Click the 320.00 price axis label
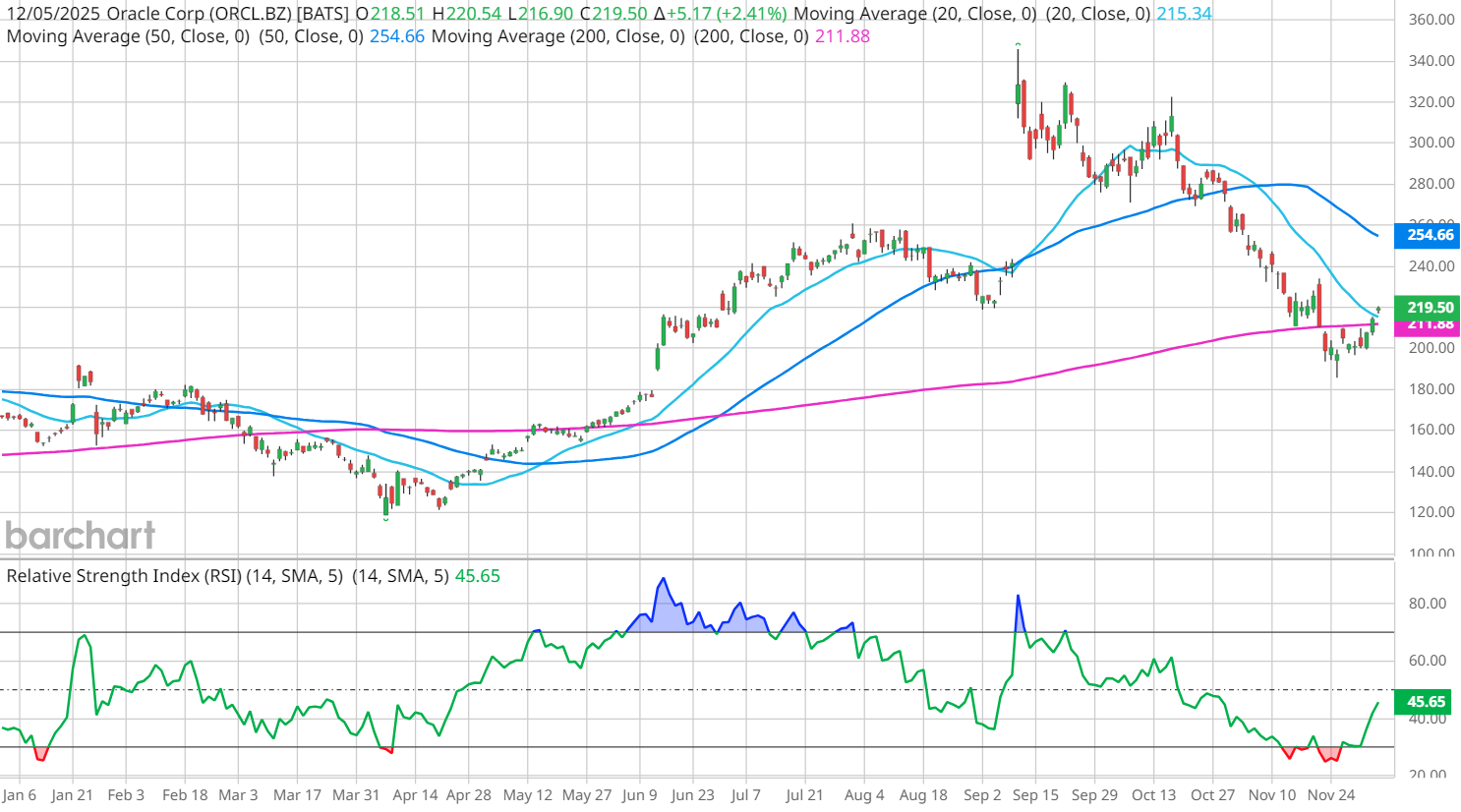The width and height of the screenshot is (1461, 812). tap(1431, 102)
